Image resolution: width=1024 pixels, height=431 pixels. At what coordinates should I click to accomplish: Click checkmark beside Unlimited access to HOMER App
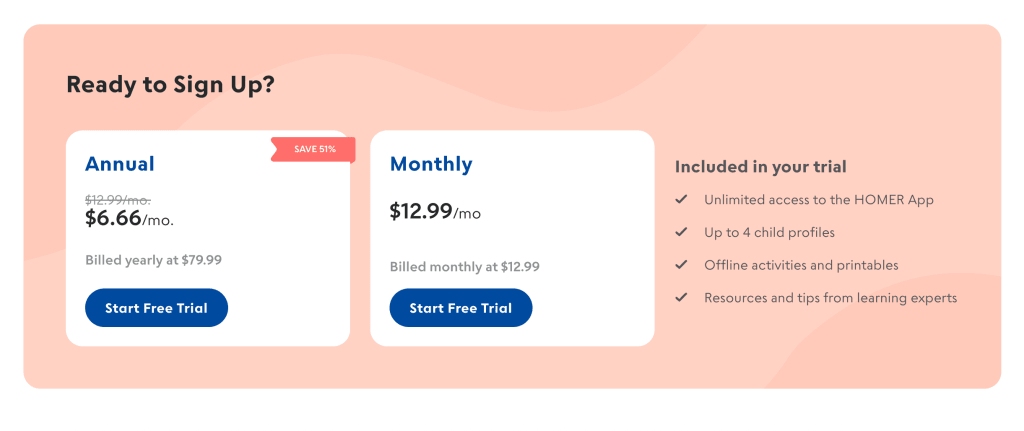point(681,199)
